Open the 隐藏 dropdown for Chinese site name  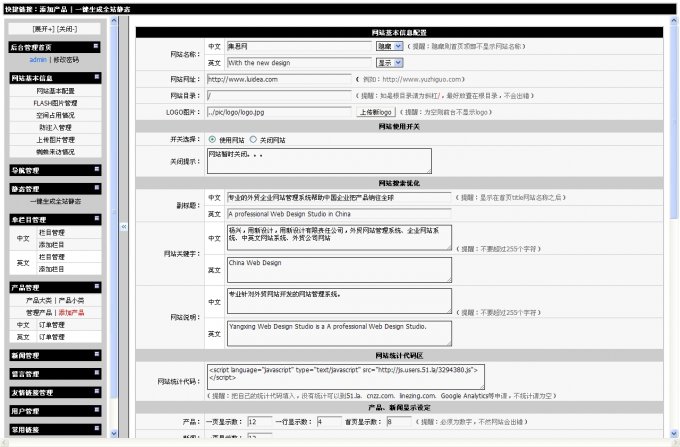[x=389, y=46]
